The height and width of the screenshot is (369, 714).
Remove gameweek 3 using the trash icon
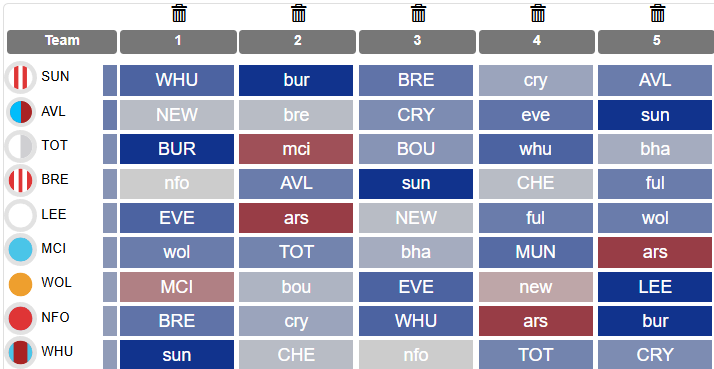(x=418, y=13)
